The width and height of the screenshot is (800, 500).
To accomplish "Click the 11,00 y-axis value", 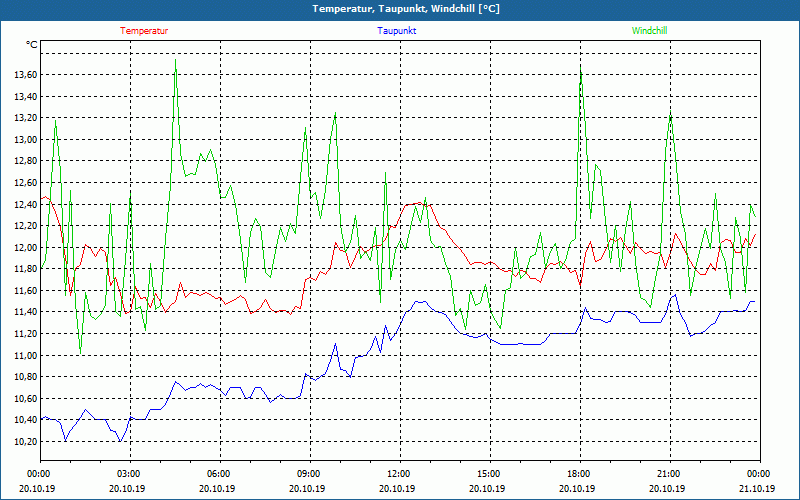I will 26,356.
